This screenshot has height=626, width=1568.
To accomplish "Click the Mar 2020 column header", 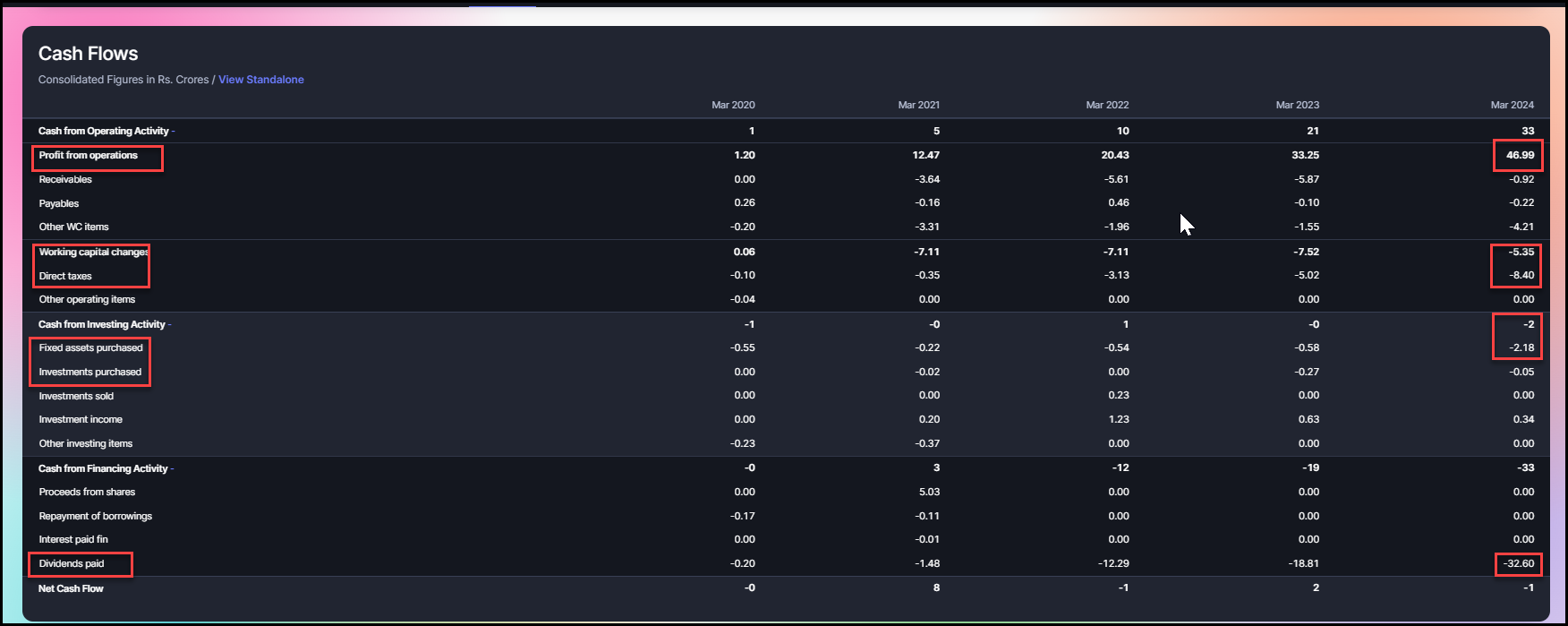I will tap(733, 105).
